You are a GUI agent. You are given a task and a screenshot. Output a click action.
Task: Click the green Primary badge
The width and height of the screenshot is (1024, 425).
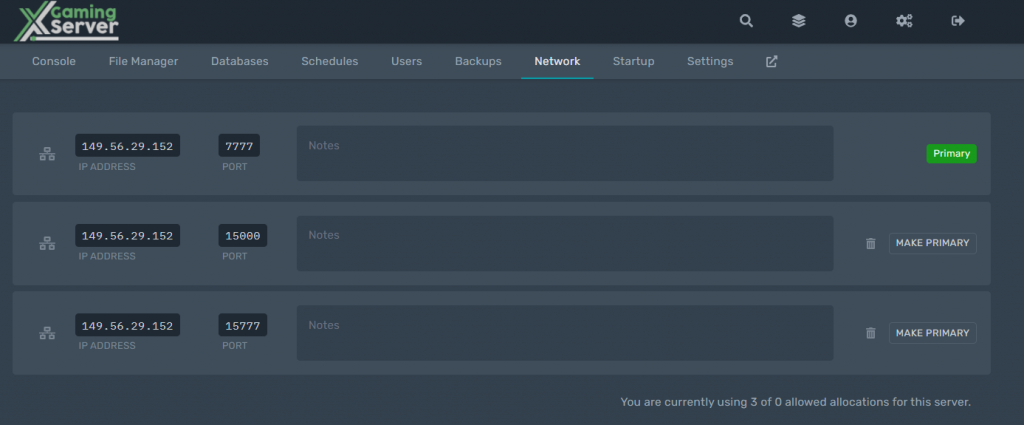(951, 153)
